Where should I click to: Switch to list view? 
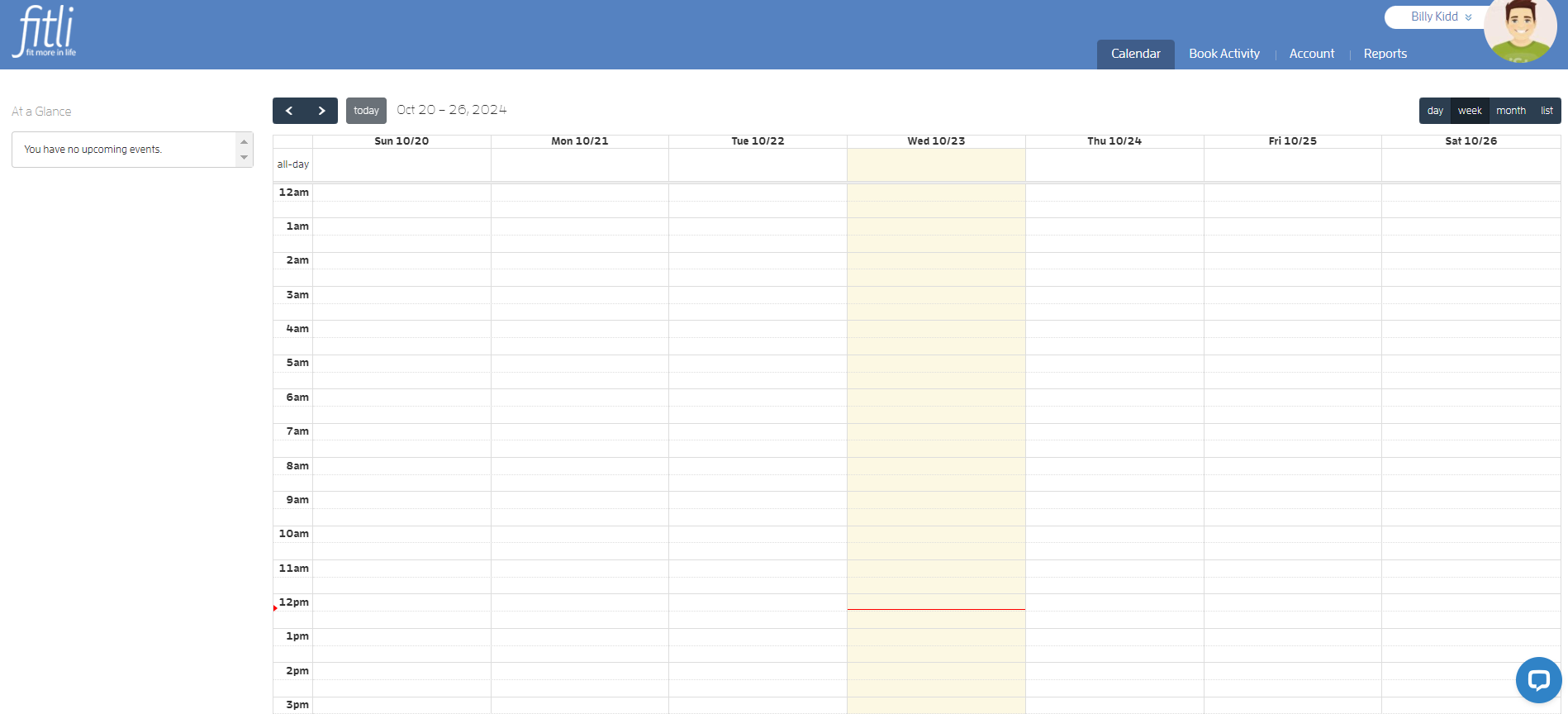(1547, 111)
